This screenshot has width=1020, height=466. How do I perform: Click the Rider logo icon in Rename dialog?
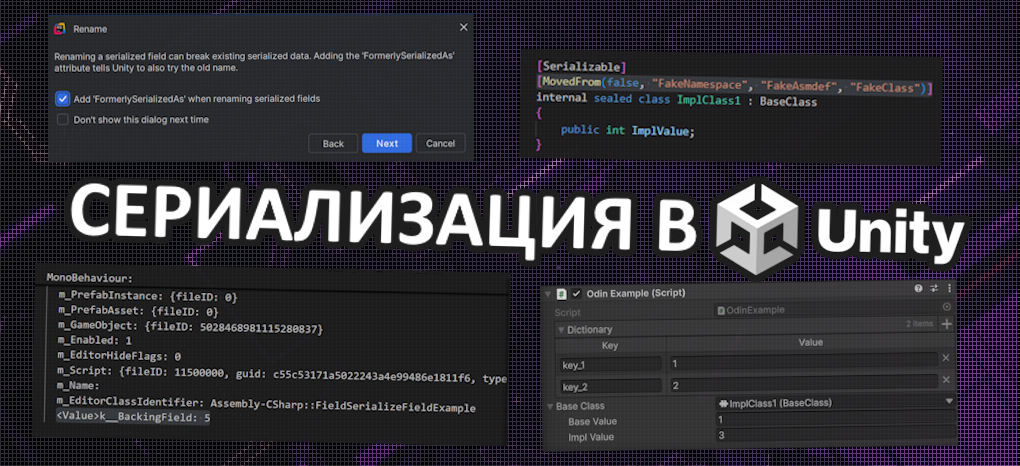[60, 29]
